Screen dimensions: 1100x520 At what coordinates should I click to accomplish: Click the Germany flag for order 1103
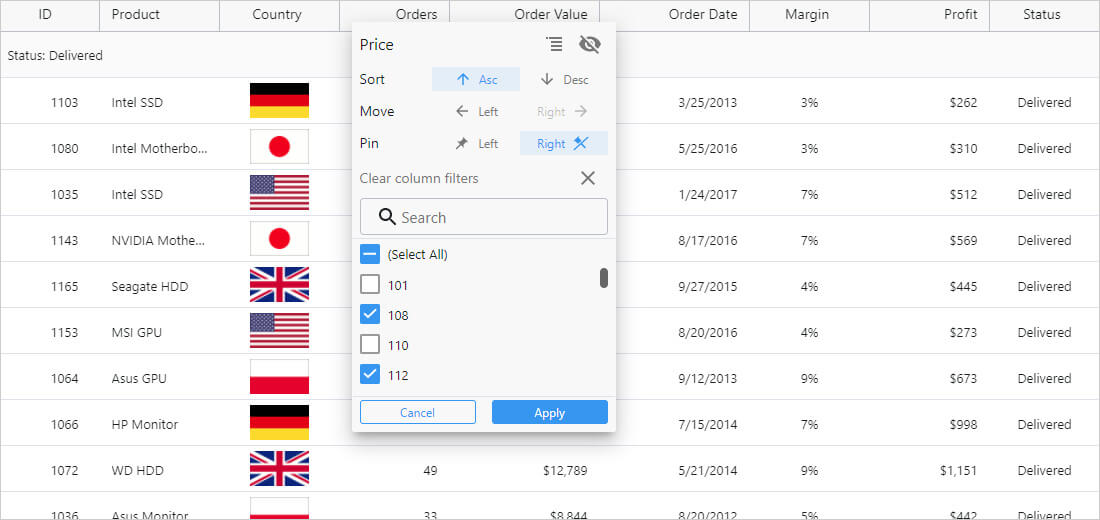click(x=279, y=101)
